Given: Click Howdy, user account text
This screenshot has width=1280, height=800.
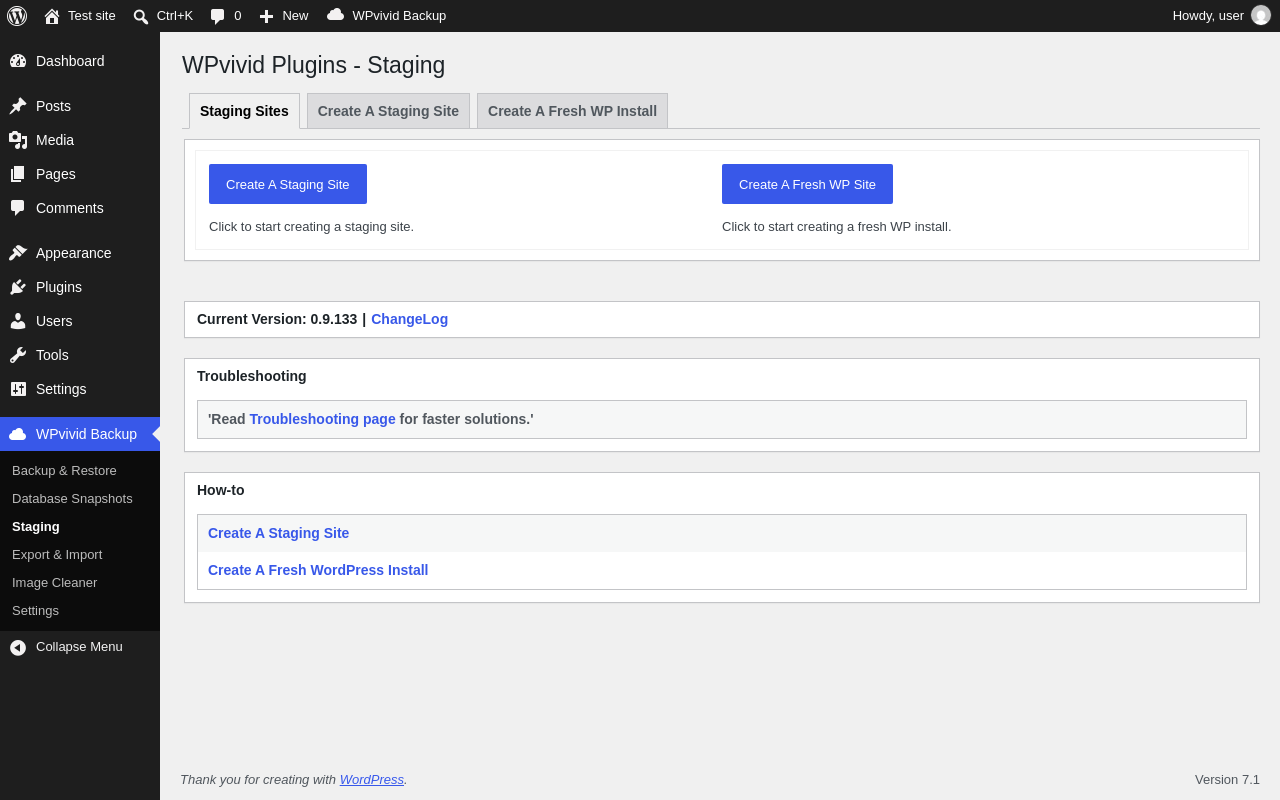Looking at the screenshot, I should 1208,16.
